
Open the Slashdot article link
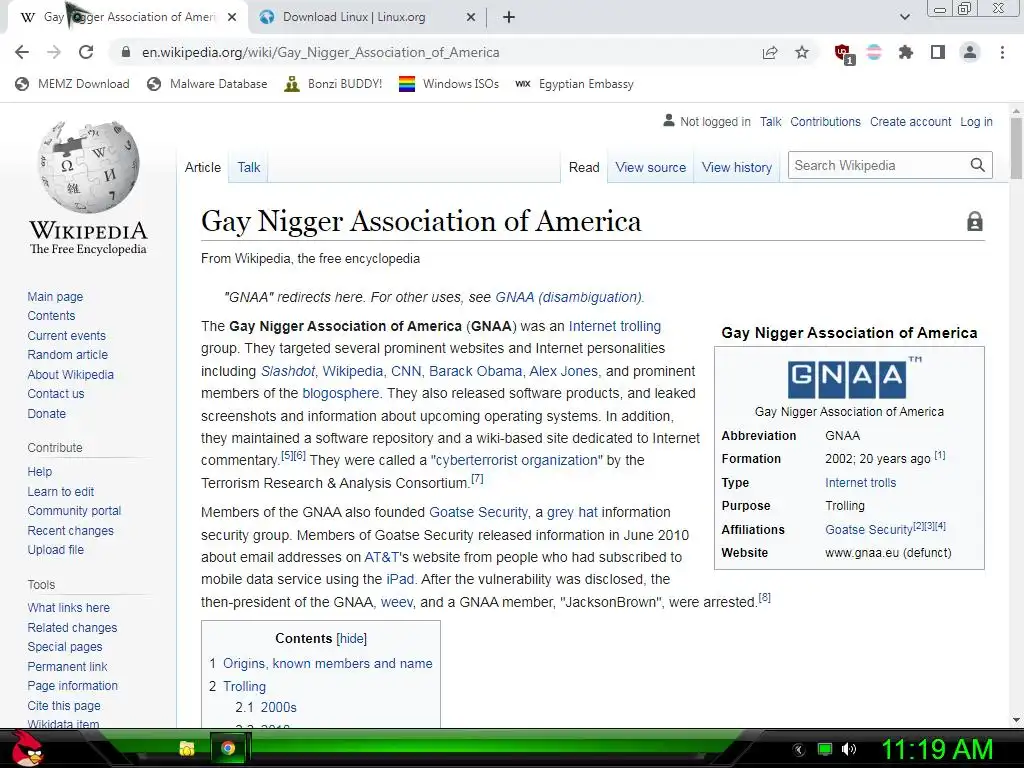pyautogui.click(x=288, y=371)
